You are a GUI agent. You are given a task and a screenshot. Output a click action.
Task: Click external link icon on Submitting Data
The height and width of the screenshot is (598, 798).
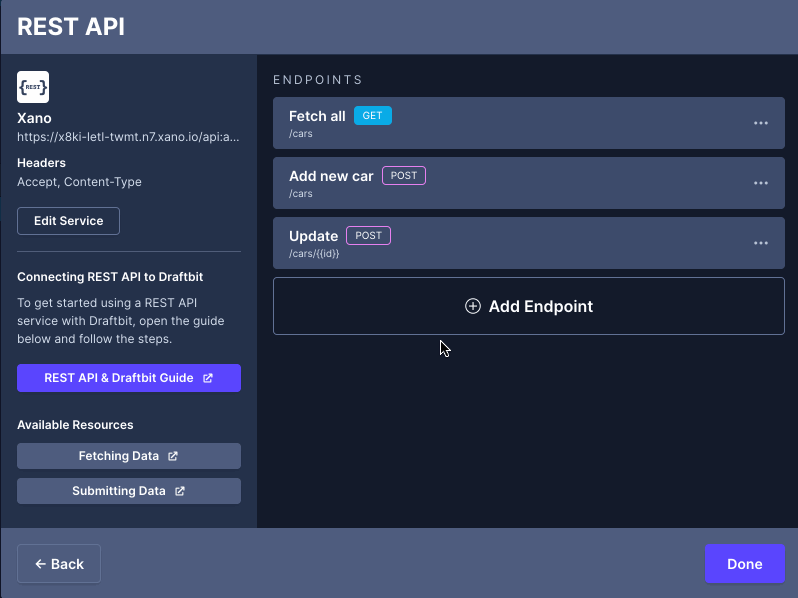tap(180, 491)
